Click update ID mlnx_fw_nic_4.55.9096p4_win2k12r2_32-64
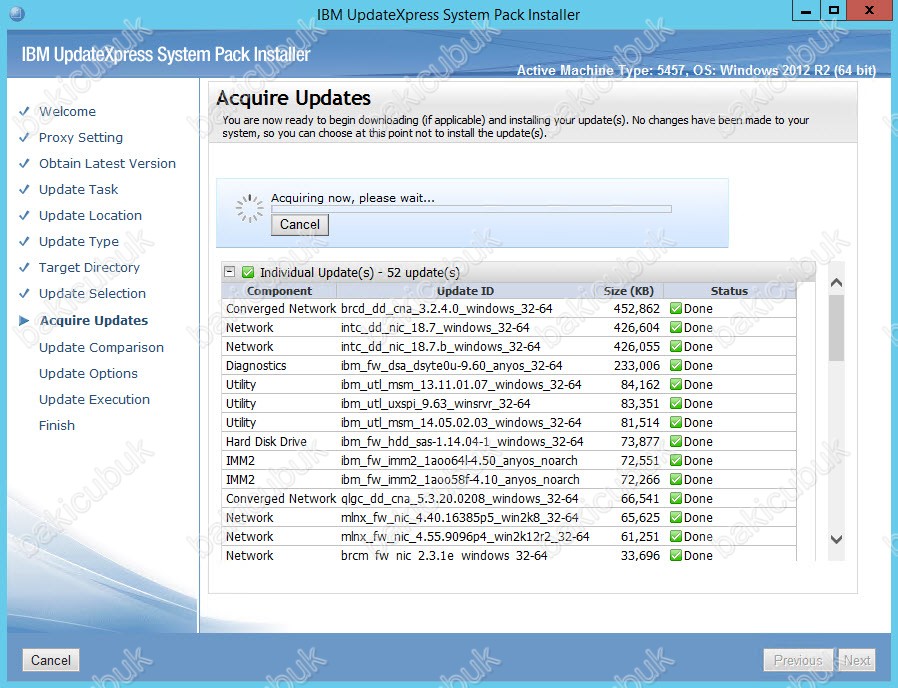 pos(465,537)
